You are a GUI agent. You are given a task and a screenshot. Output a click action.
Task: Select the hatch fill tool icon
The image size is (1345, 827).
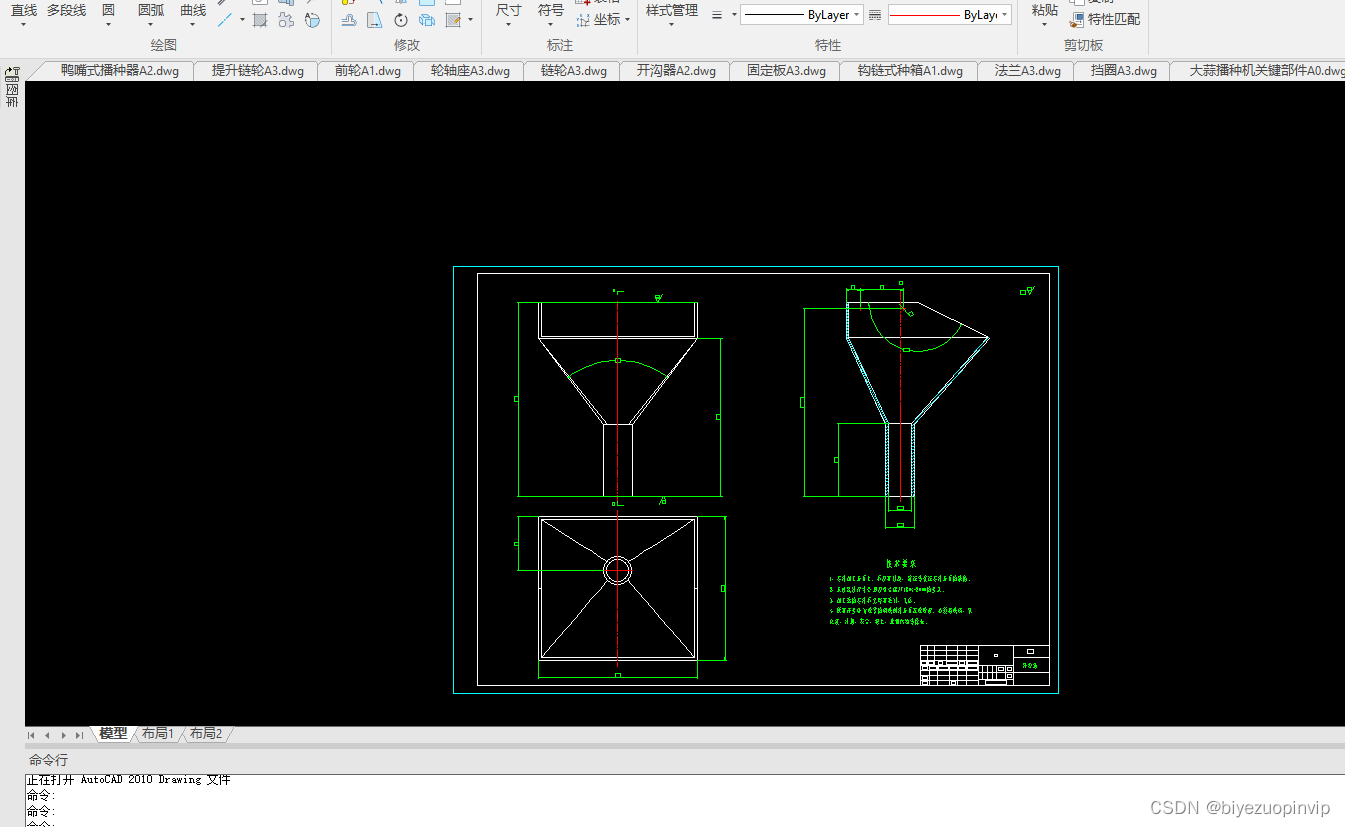260,19
